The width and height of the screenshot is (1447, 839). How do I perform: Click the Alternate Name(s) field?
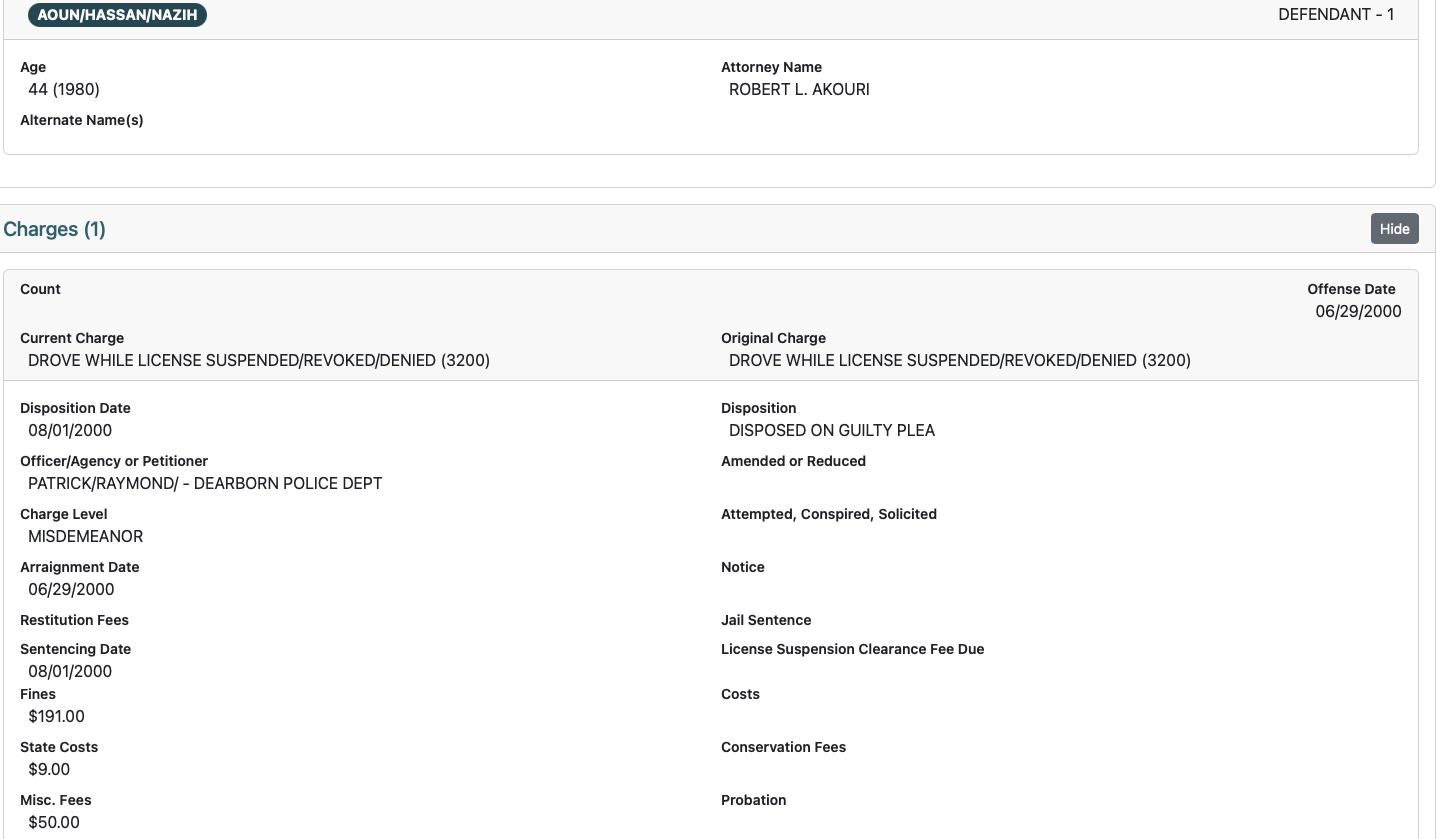pyautogui.click(x=82, y=120)
